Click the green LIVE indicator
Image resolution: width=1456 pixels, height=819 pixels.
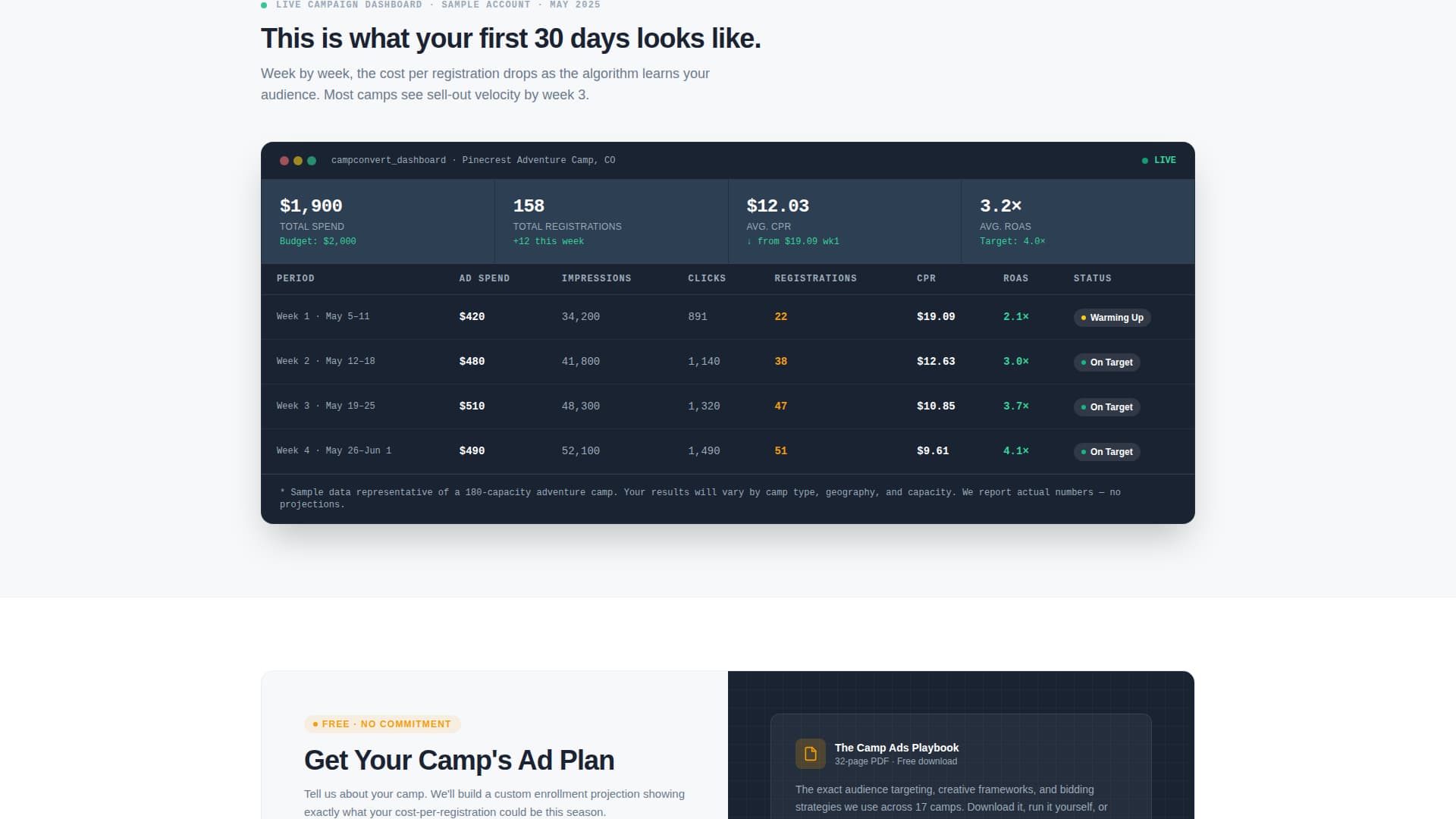click(1159, 160)
